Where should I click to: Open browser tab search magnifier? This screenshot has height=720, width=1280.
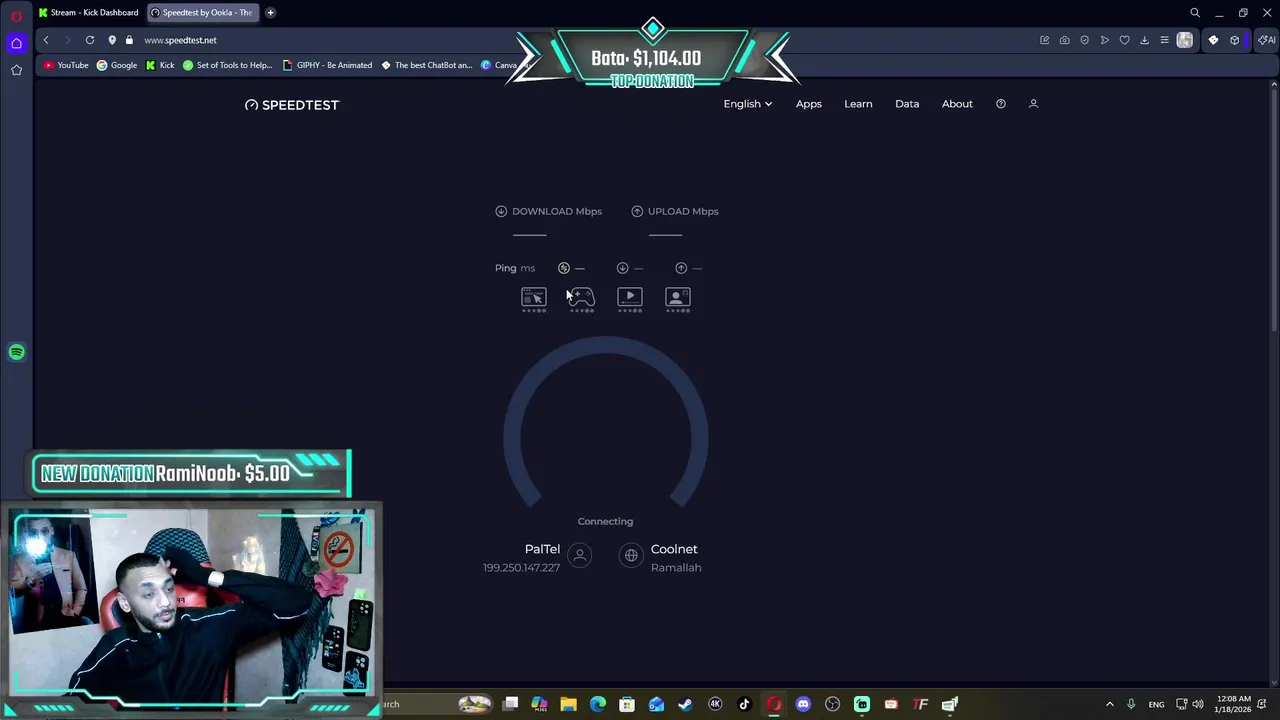(x=1194, y=13)
